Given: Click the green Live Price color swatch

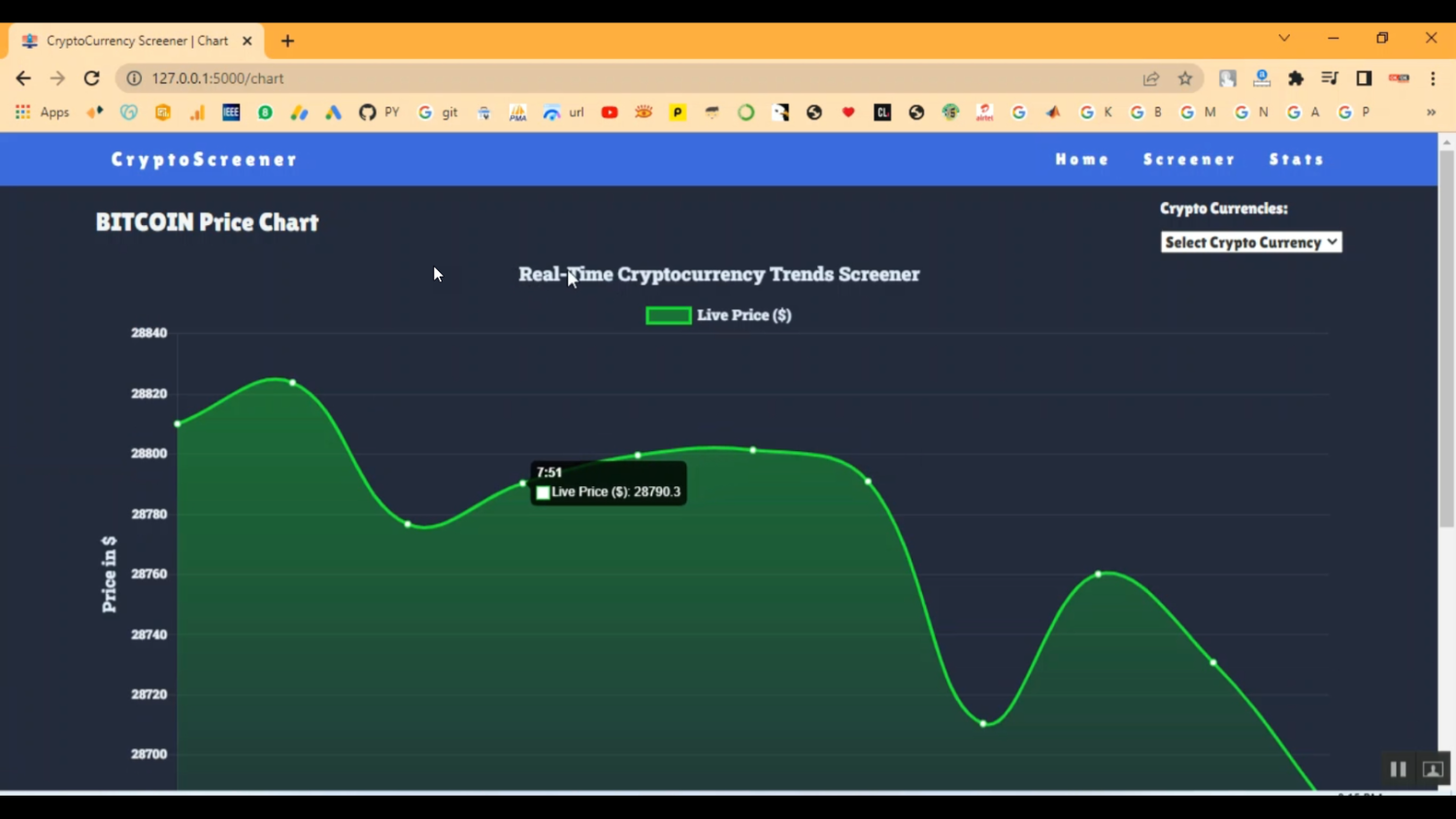Looking at the screenshot, I should pyautogui.click(x=668, y=314).
